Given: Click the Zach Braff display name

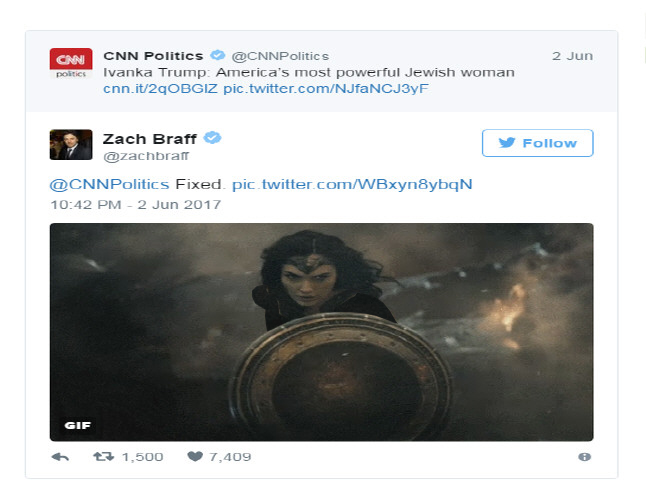Looking at the screenshot, I should click(x=150, y=139).
